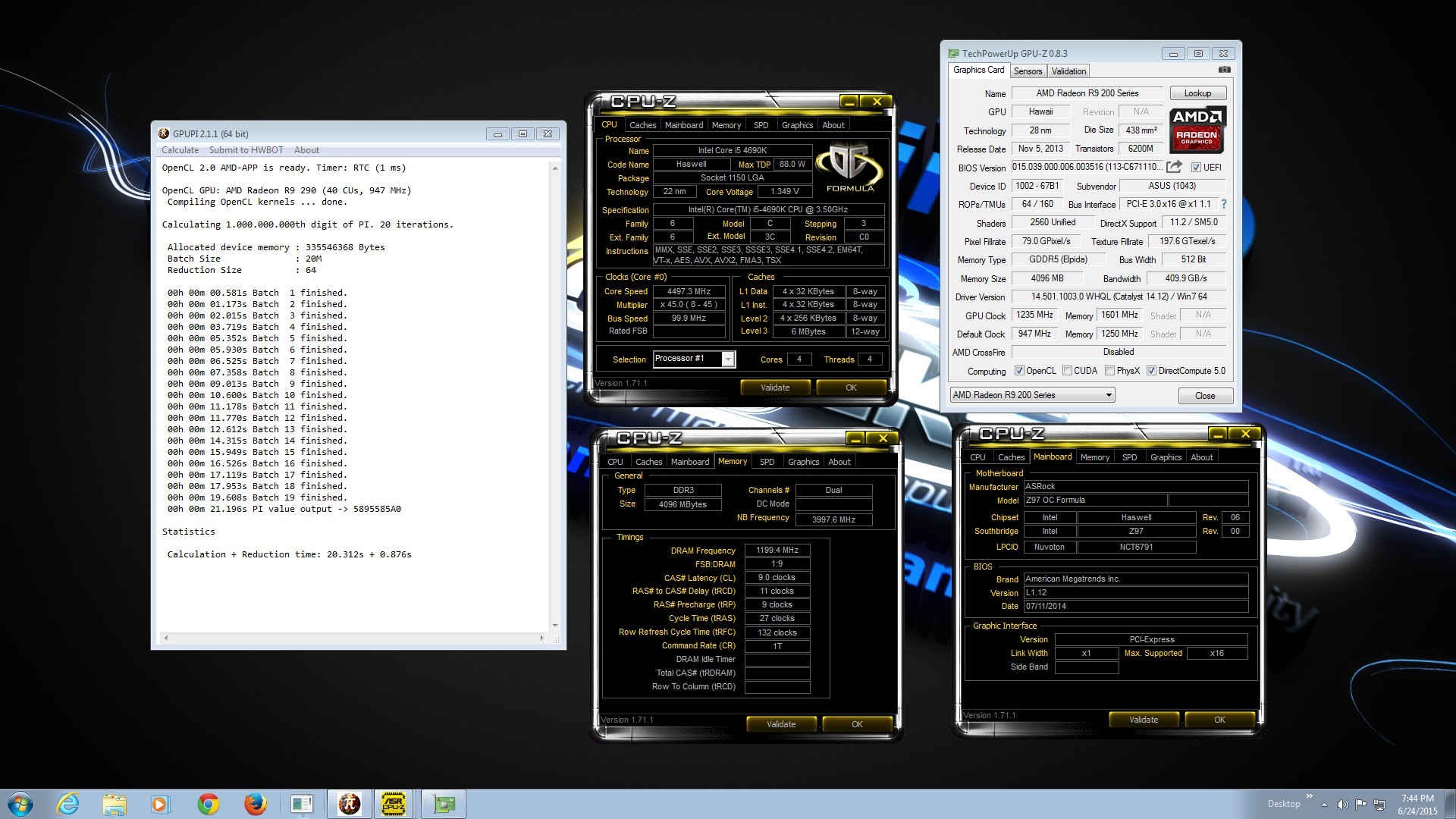Viewport: 1456px width, 819px height.
Task: Click the AMD Radeon Graphics logo
Action: tap(1197, 130)
